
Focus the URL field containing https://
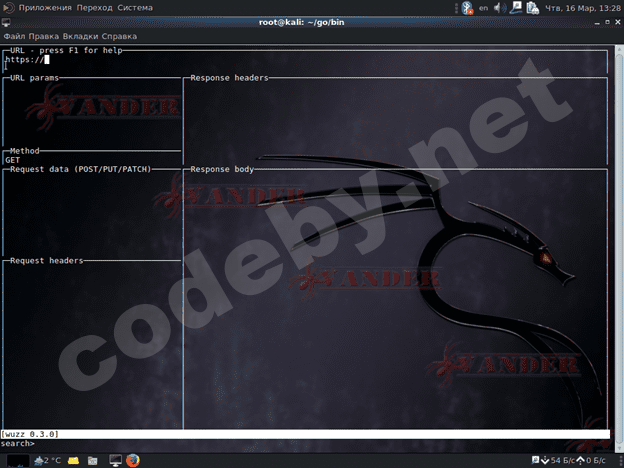pos(305,60)
